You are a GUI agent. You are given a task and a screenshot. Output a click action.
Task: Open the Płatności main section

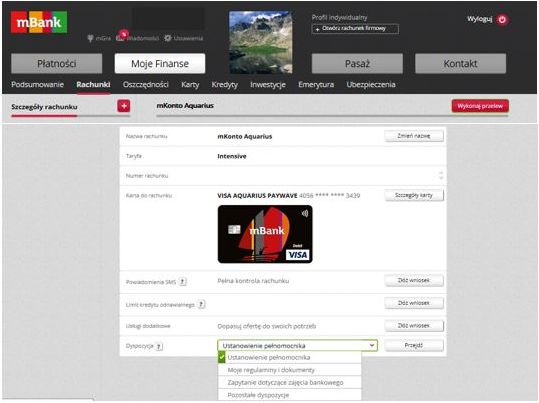57,64
